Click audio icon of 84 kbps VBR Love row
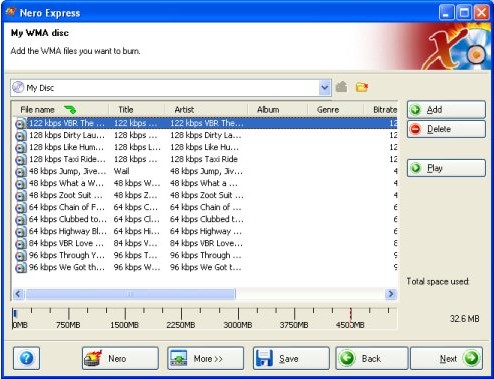Viewport: 494px width, 379px height. coord(21,244)
